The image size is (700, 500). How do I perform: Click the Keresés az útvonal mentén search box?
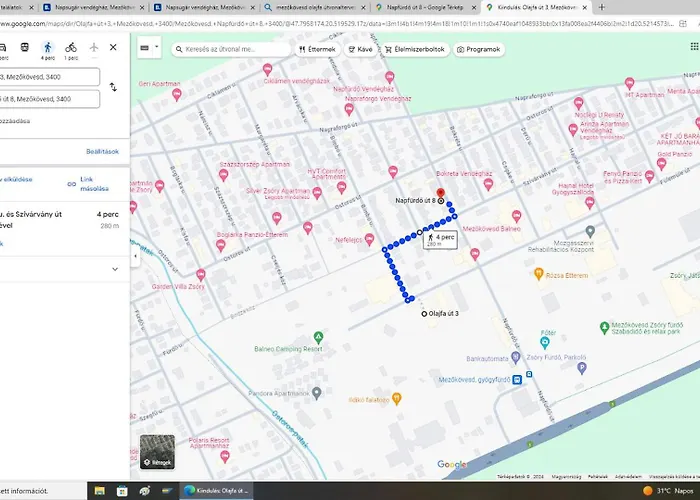tap(231, 49)
